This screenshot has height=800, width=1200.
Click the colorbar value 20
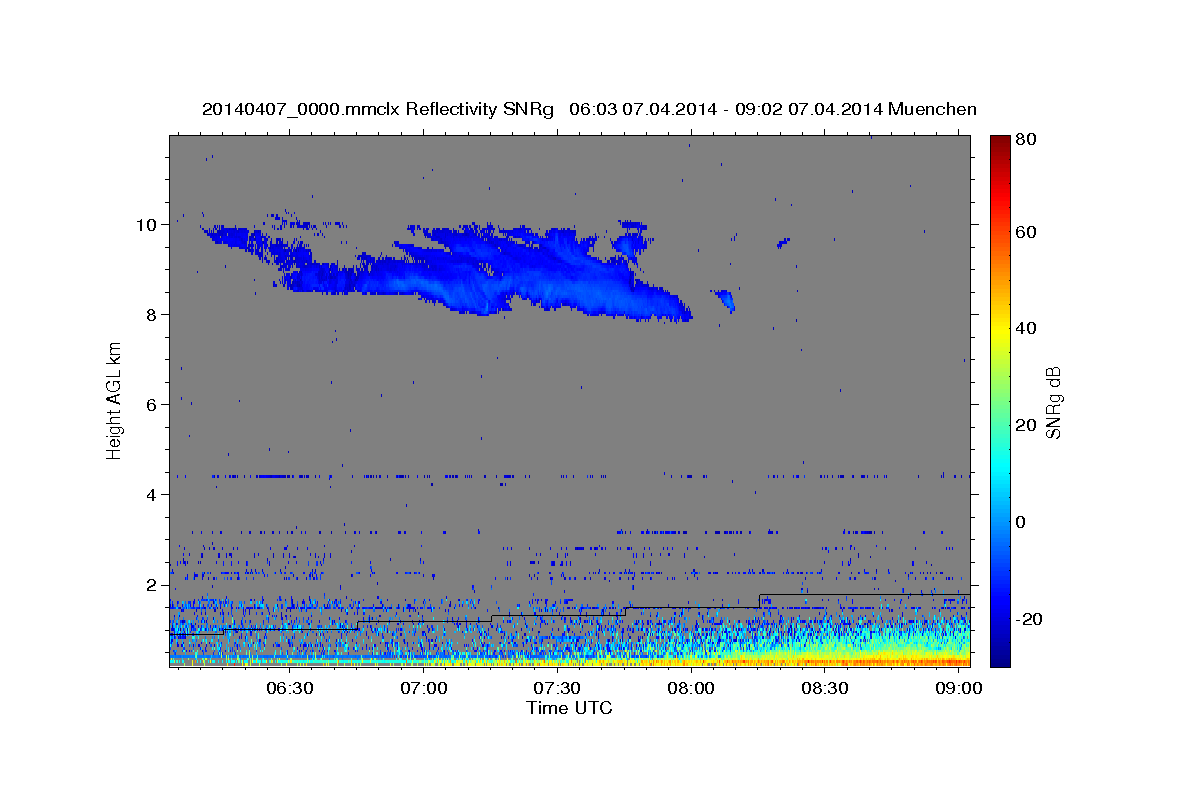[x=1027, y=425]
